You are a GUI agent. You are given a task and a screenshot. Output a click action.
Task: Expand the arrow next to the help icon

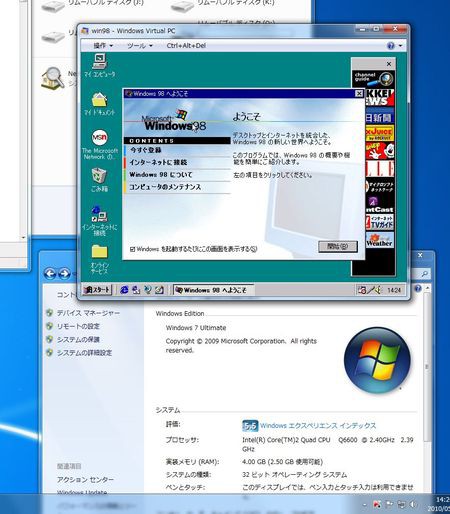[400, 45]
